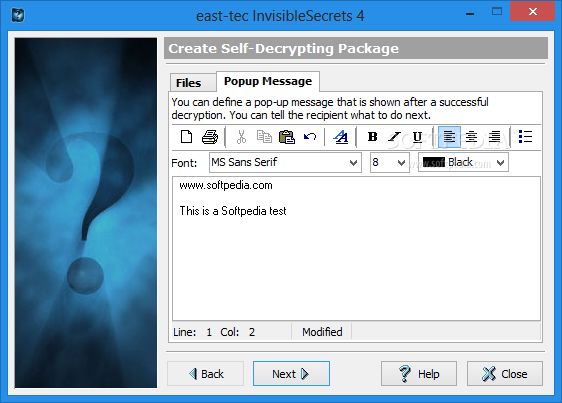Select Center alignment
This screenshot has width=562, height=403.
[x=471, y=137]
